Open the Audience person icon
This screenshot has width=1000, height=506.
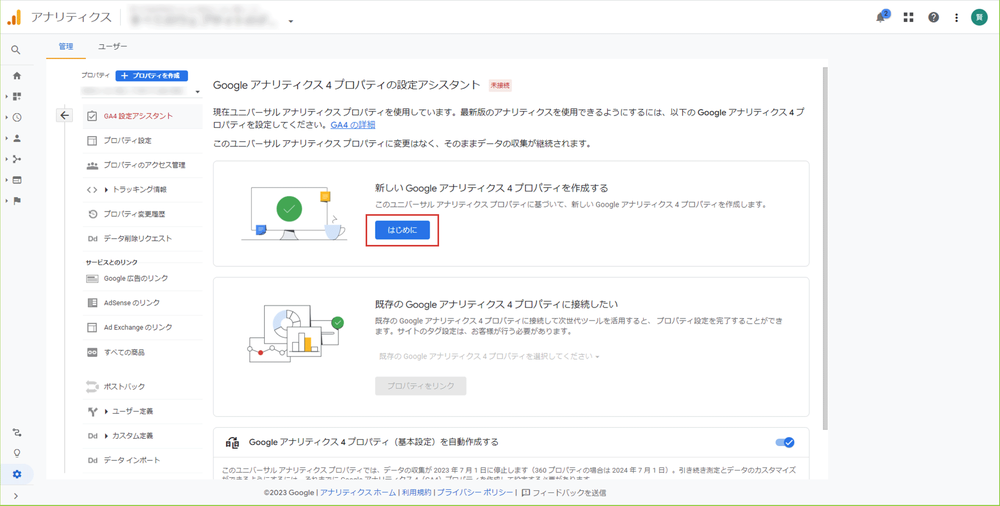[17, 138]
